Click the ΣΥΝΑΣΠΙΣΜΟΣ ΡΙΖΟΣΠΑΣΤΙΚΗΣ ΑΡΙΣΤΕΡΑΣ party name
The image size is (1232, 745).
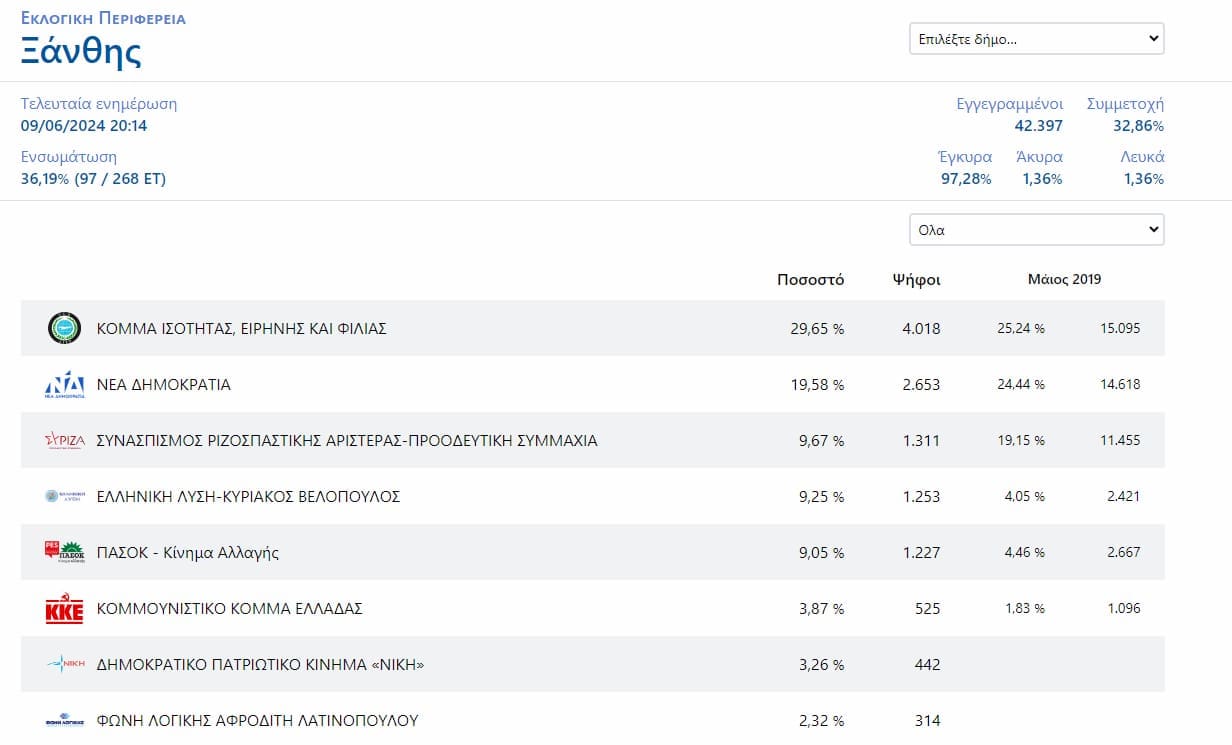347,440
